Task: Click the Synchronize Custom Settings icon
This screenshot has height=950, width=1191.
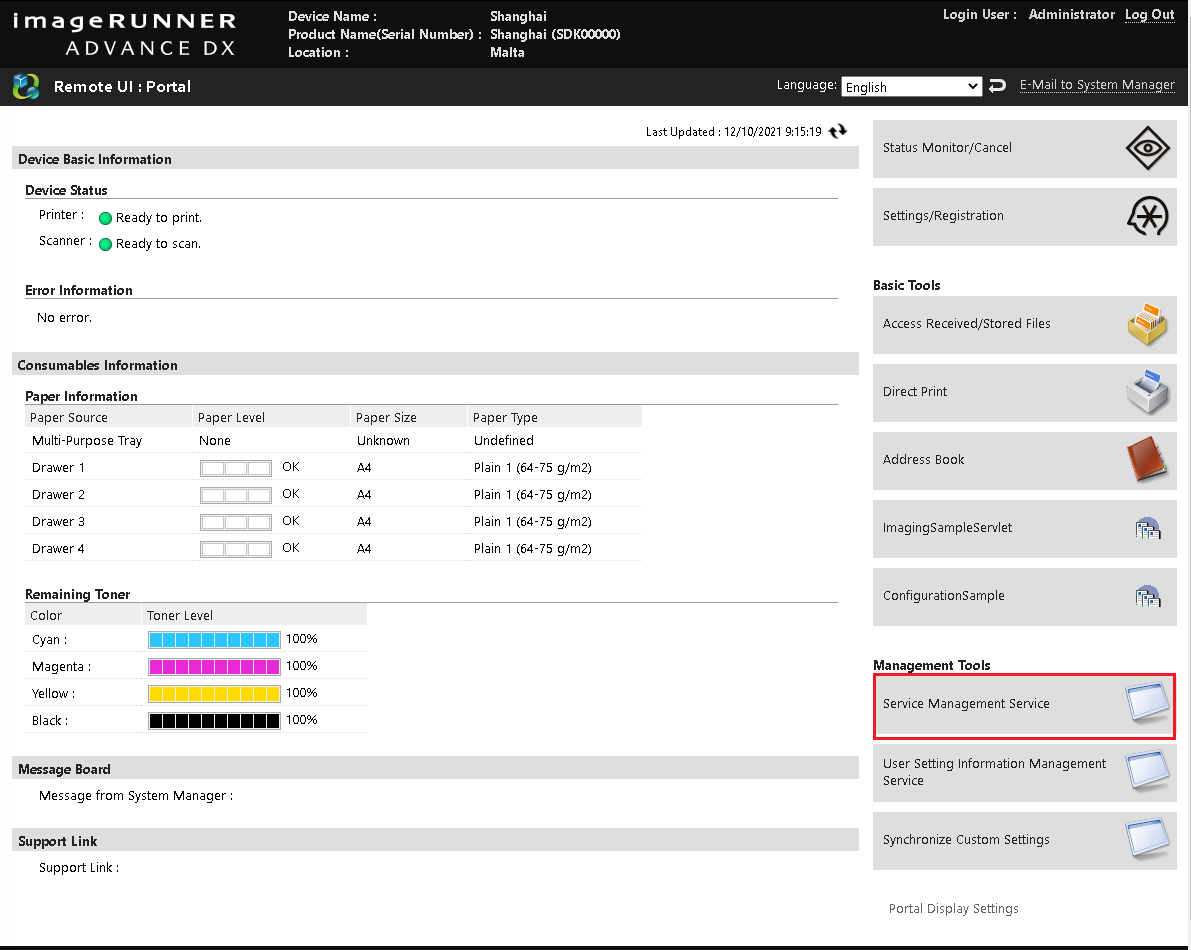Action: click(x=1147, y=840)
